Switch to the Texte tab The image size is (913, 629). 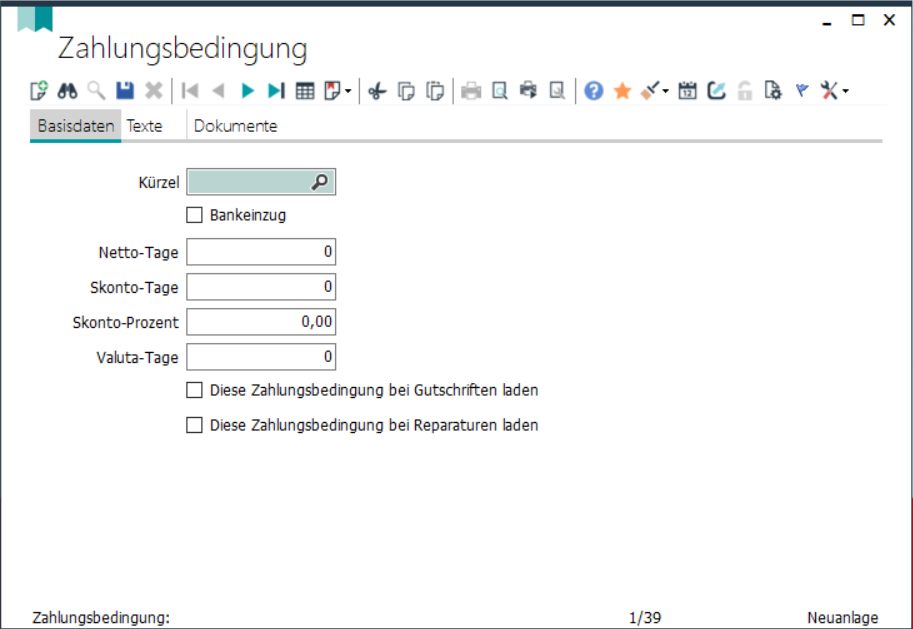point(144,126)
